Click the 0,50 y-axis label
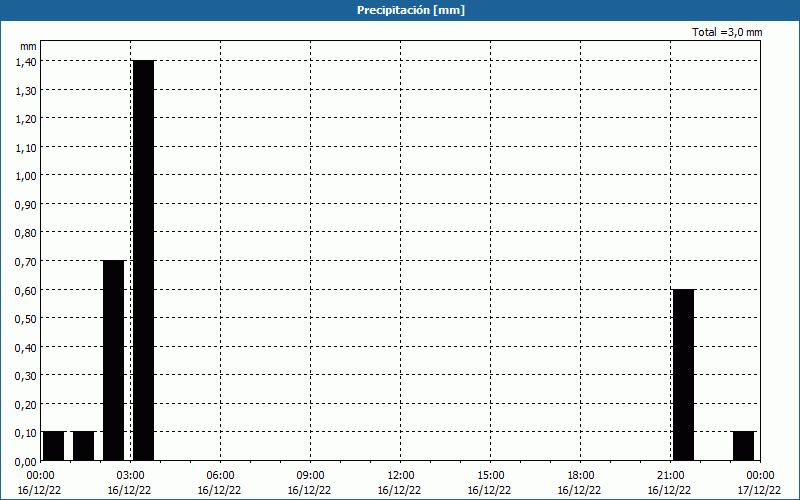 click(26, 319)
